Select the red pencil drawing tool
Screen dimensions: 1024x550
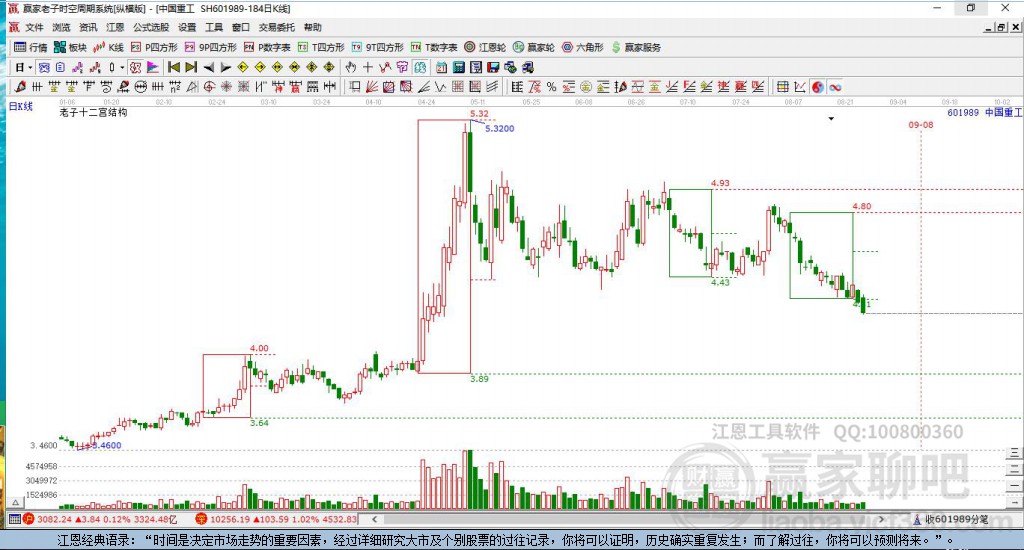20,87
